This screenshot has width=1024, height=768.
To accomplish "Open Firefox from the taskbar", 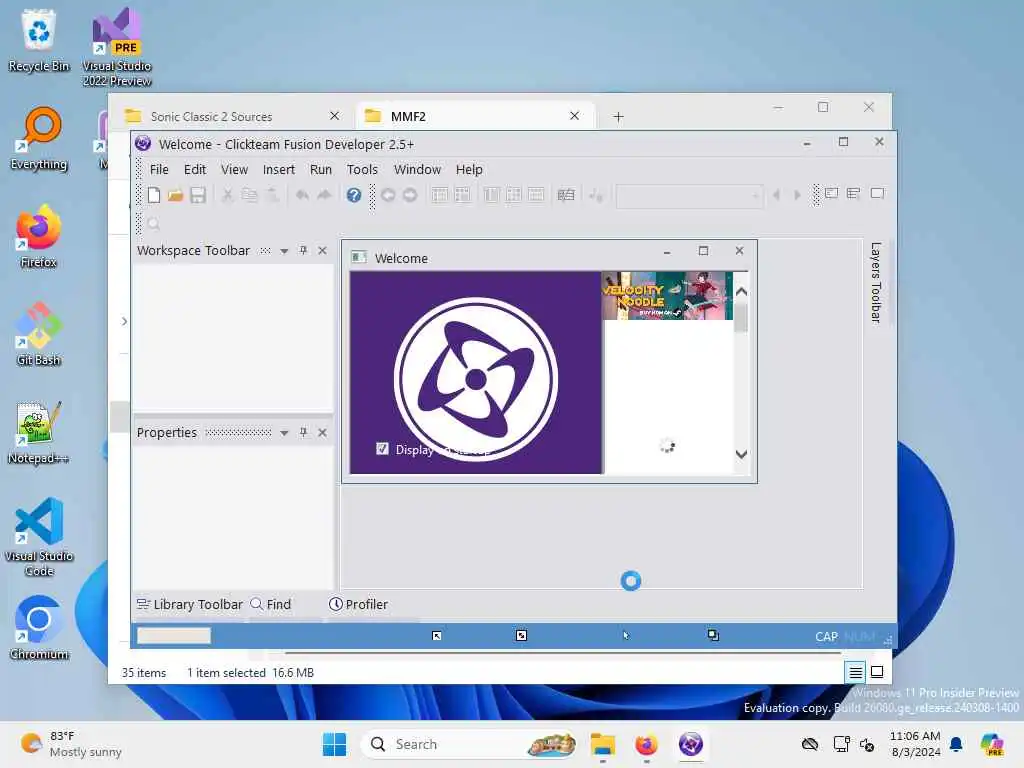I will (647, 744).
